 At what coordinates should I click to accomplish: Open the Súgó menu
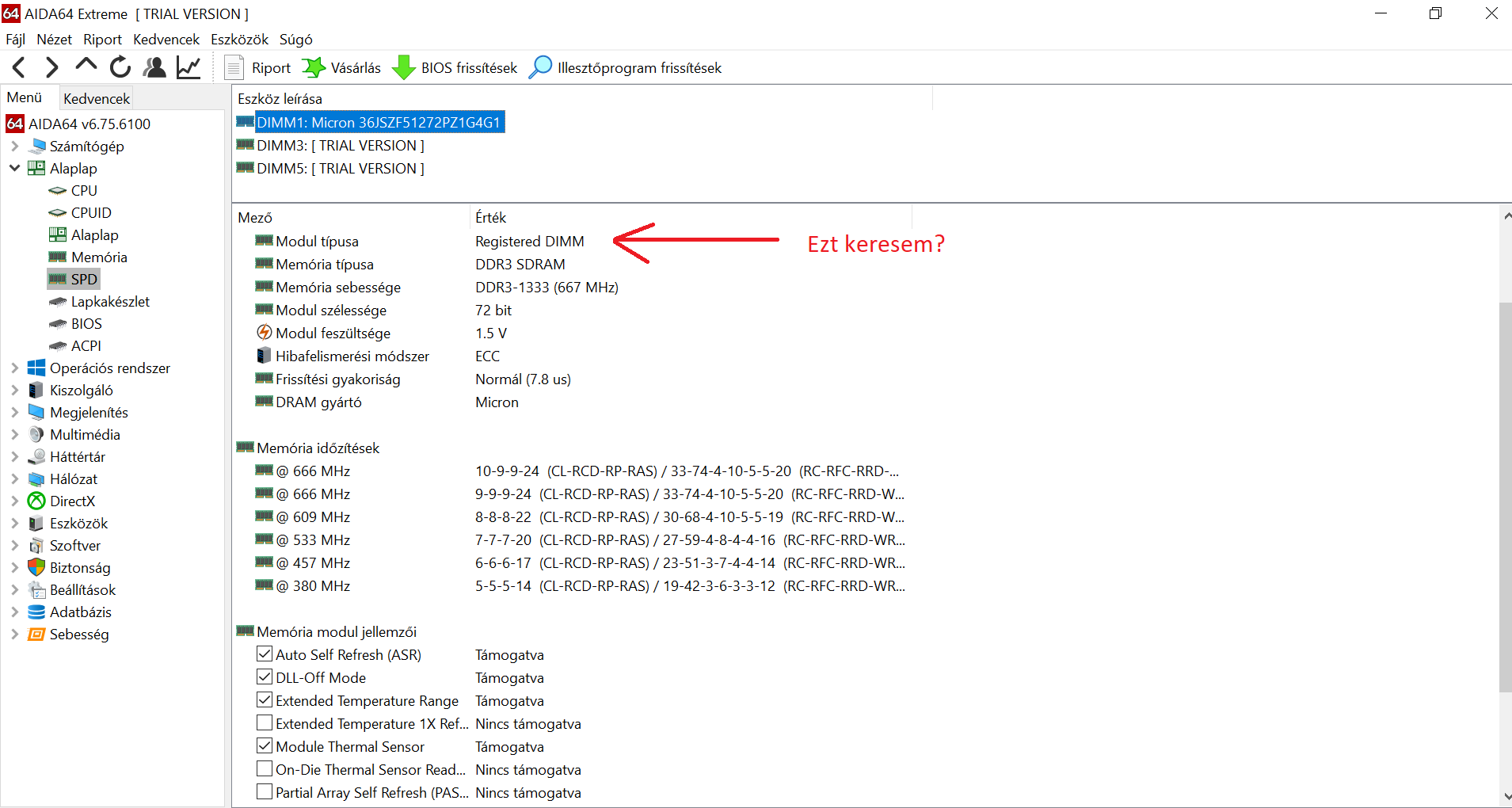[296, 39]
